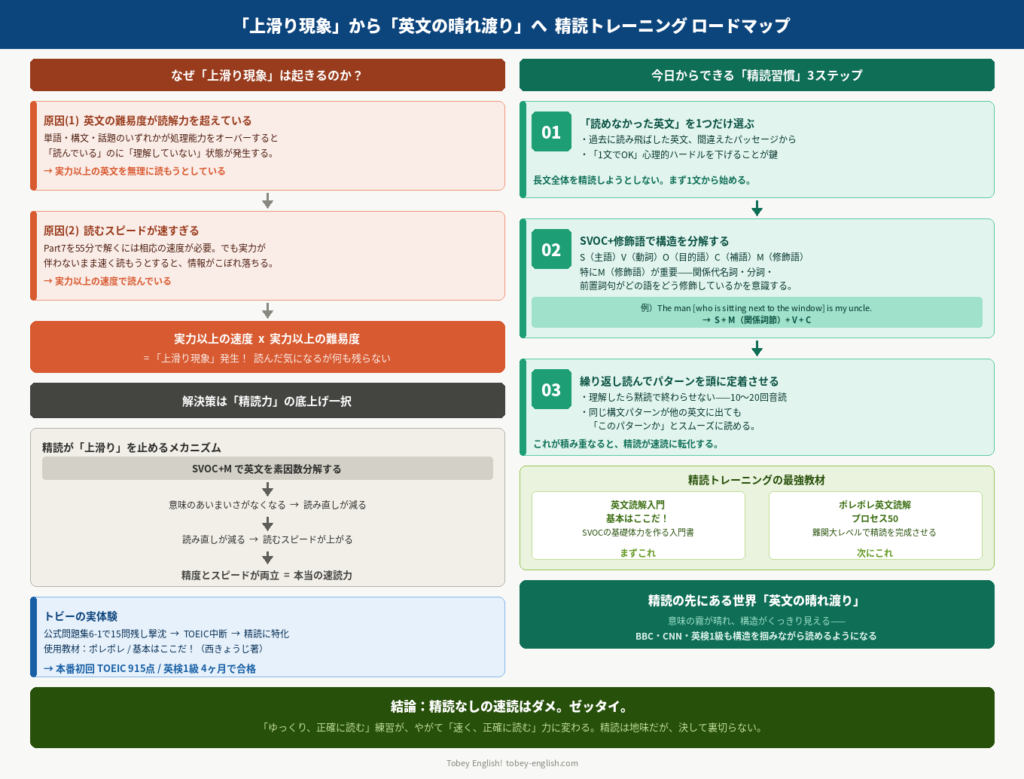This screenshot has width=1024, height=779.
Task: Select book card 英文読解入門 基本はここだ！
Action: coord(638,525)
